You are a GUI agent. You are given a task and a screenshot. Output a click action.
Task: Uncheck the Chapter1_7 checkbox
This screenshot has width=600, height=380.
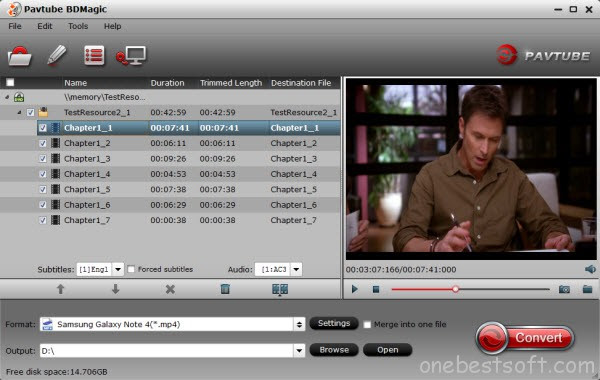43,220
